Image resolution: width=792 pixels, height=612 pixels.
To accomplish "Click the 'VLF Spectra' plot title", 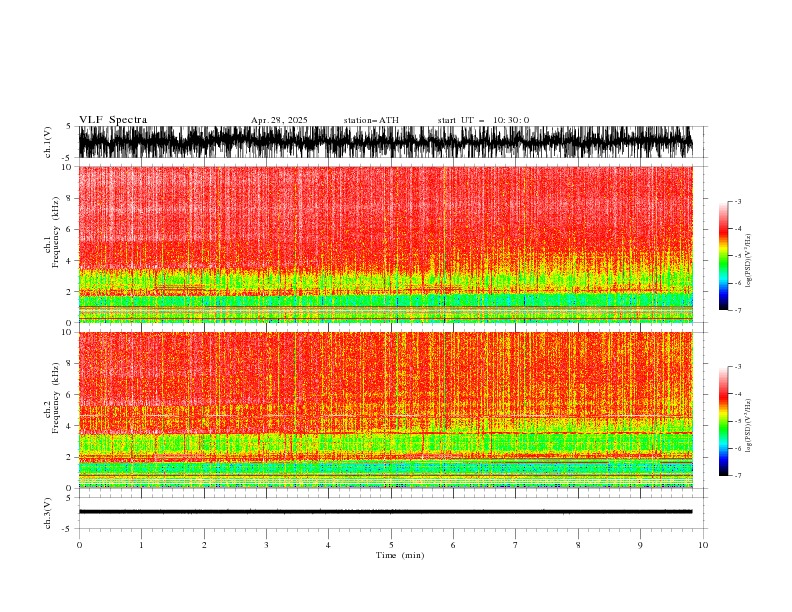I will tap(113, 120).
